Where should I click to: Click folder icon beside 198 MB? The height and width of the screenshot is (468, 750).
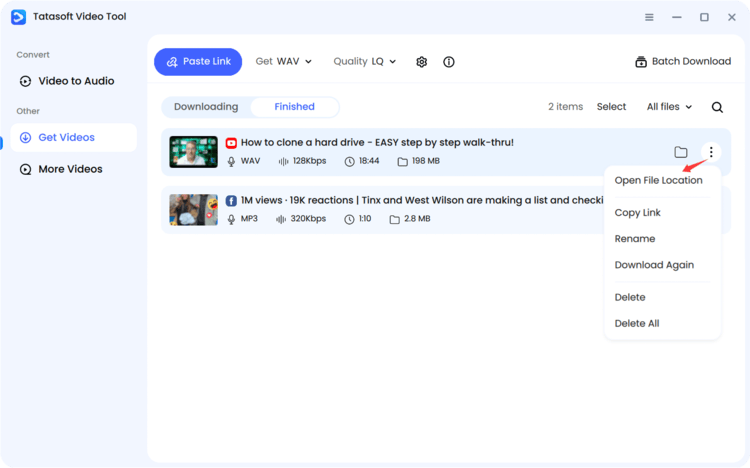tap(403, 162)
